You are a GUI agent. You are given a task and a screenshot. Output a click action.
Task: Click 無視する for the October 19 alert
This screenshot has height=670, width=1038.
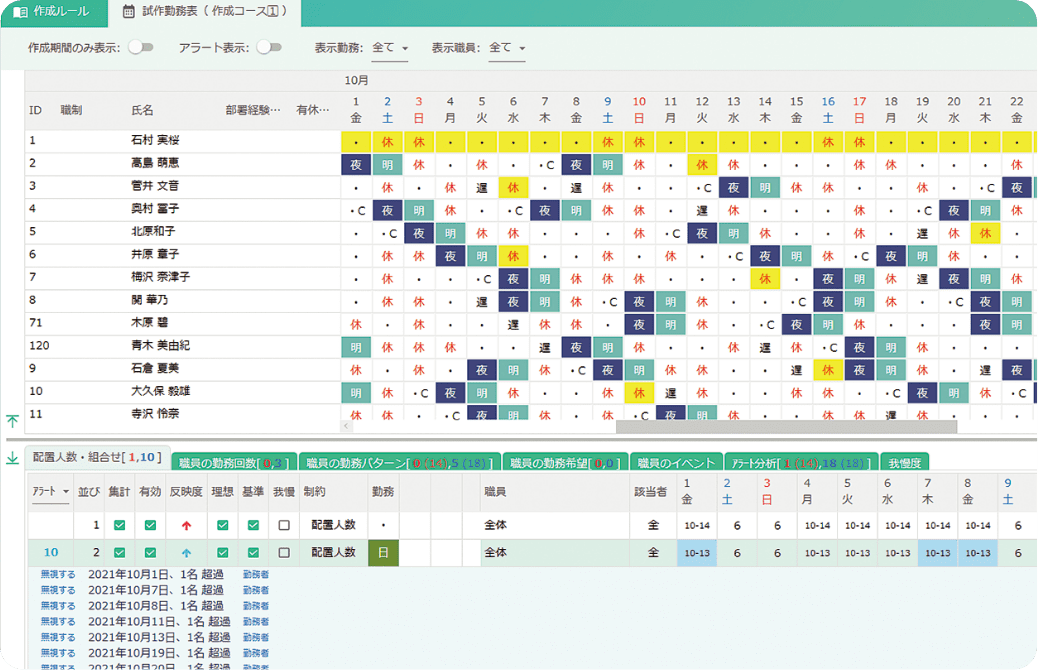(58, 653)
